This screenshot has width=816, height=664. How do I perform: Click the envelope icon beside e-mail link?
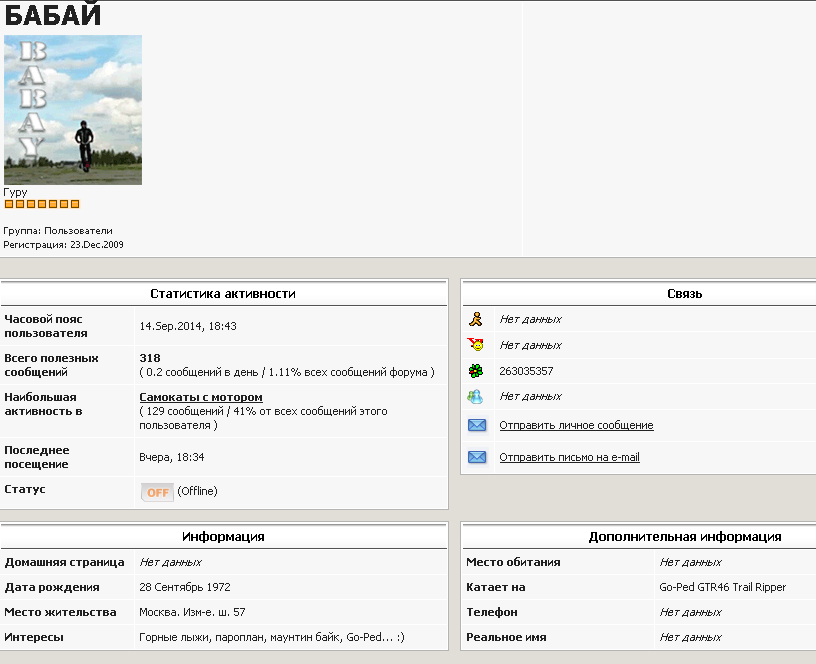coord(477,457)
